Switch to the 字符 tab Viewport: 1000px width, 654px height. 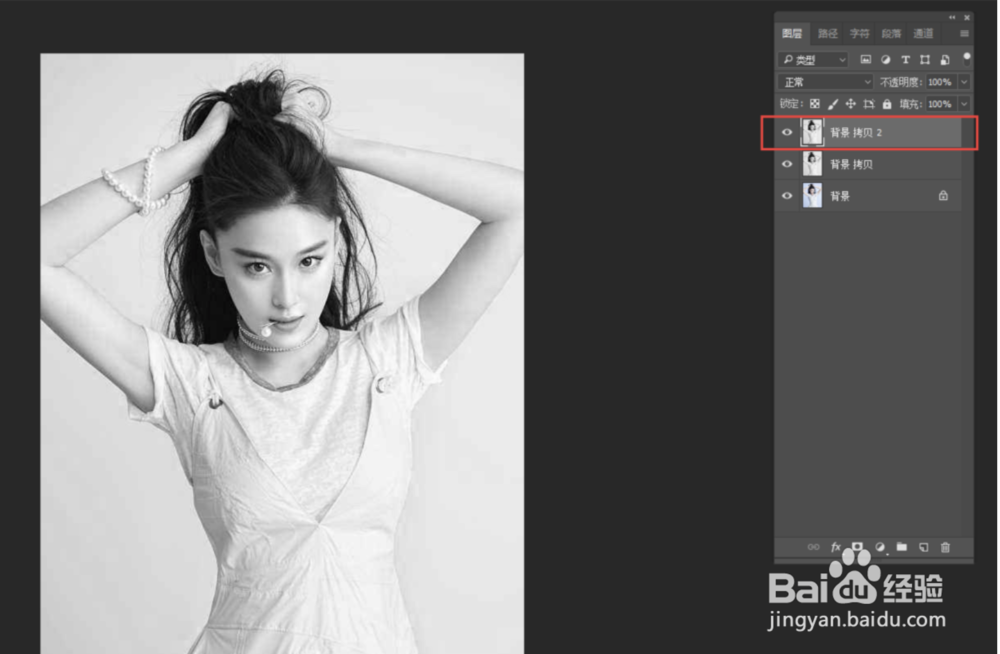coord(860,33)
